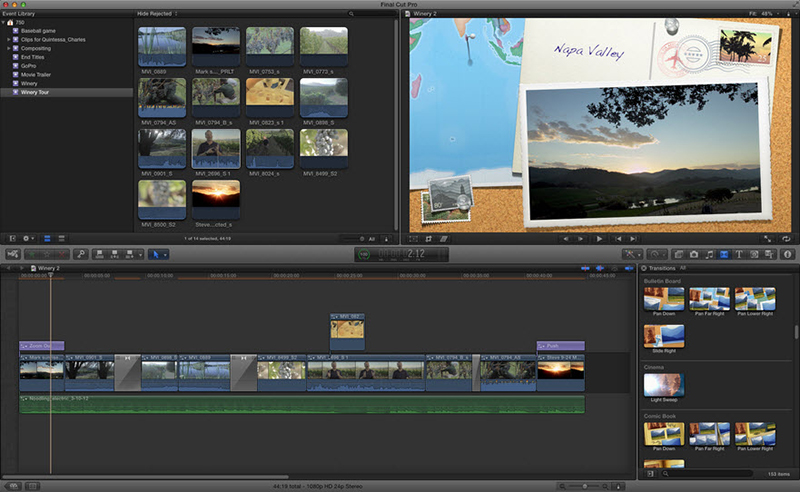The width and height of the screenshot is (800, 492).
Task: Open the Inspector with the info icon
Action: coord(788,255)
